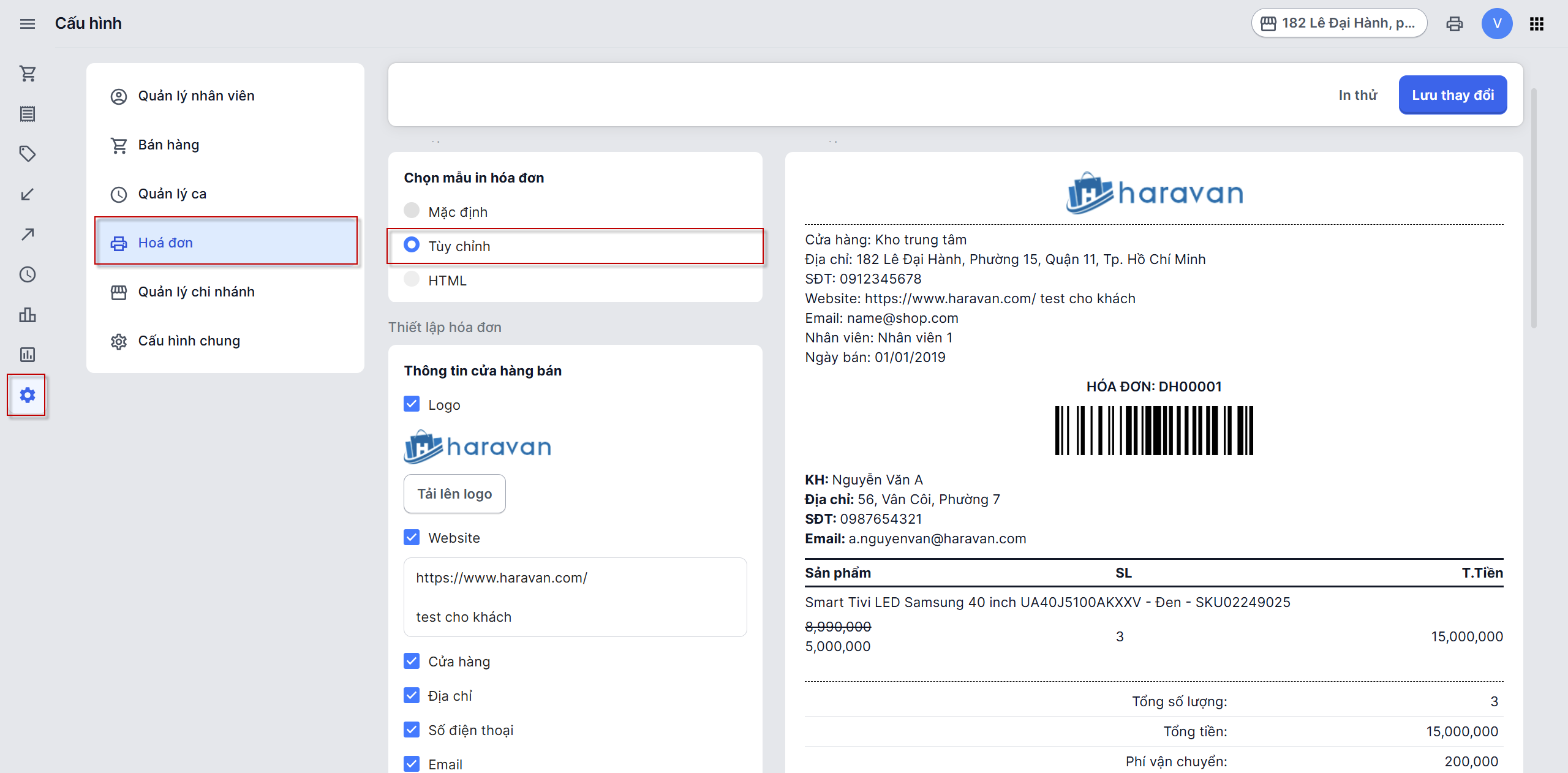Click the Lưu thay đổi button
The width and height of the screenshot is (1568, 773).
pyautogui.click(x=1452, y=95)
